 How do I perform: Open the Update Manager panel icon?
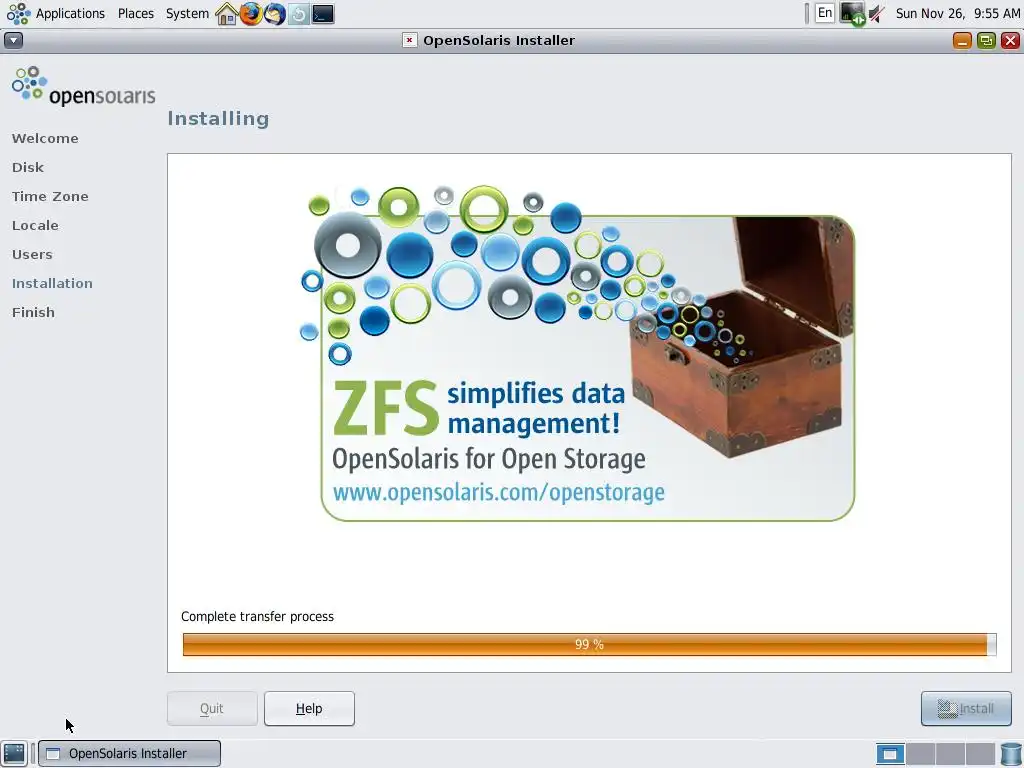pos(298,14)
